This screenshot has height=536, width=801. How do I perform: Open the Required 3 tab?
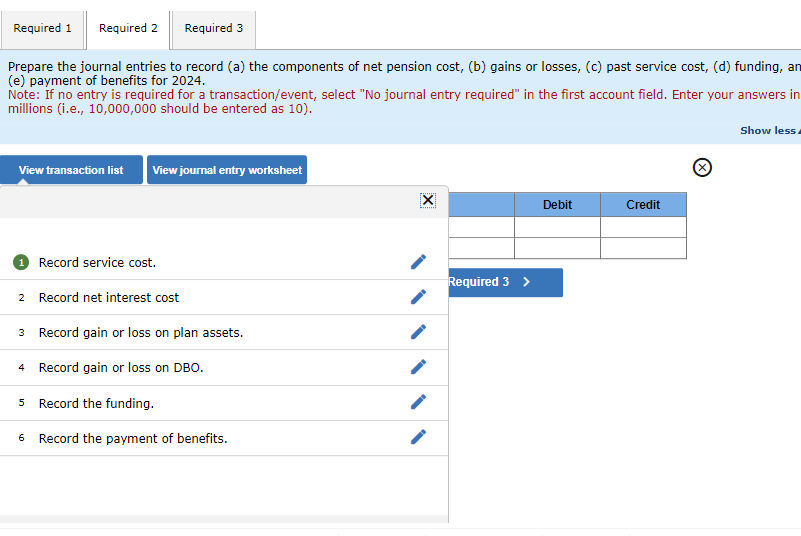click(214, 30)
